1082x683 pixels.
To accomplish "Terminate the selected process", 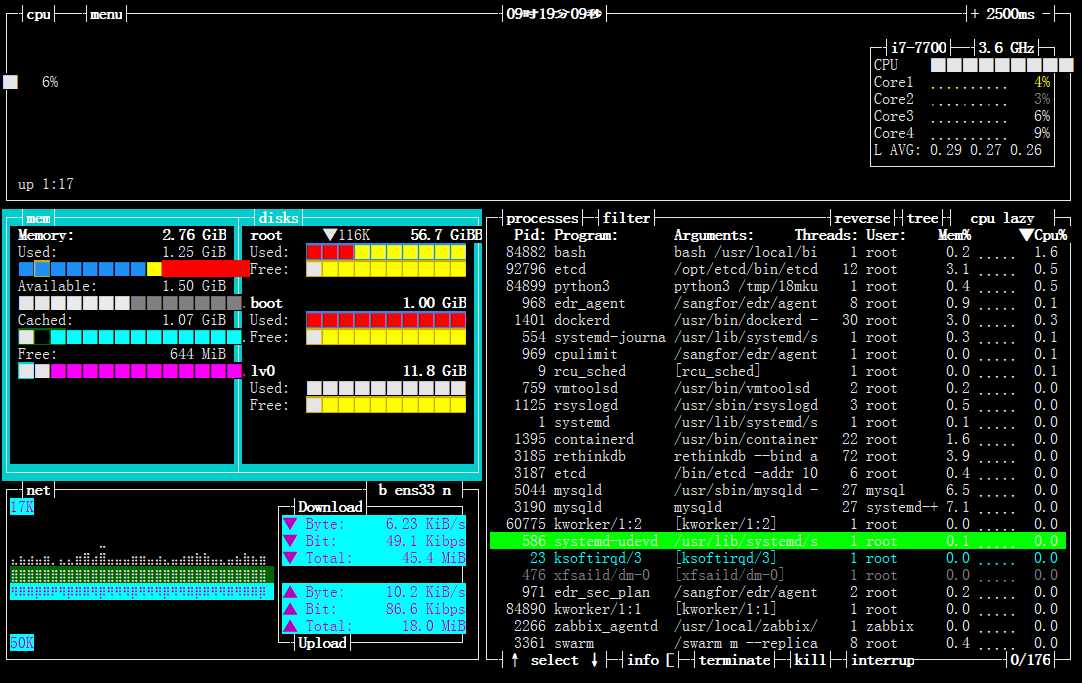I will click(734, 660).
